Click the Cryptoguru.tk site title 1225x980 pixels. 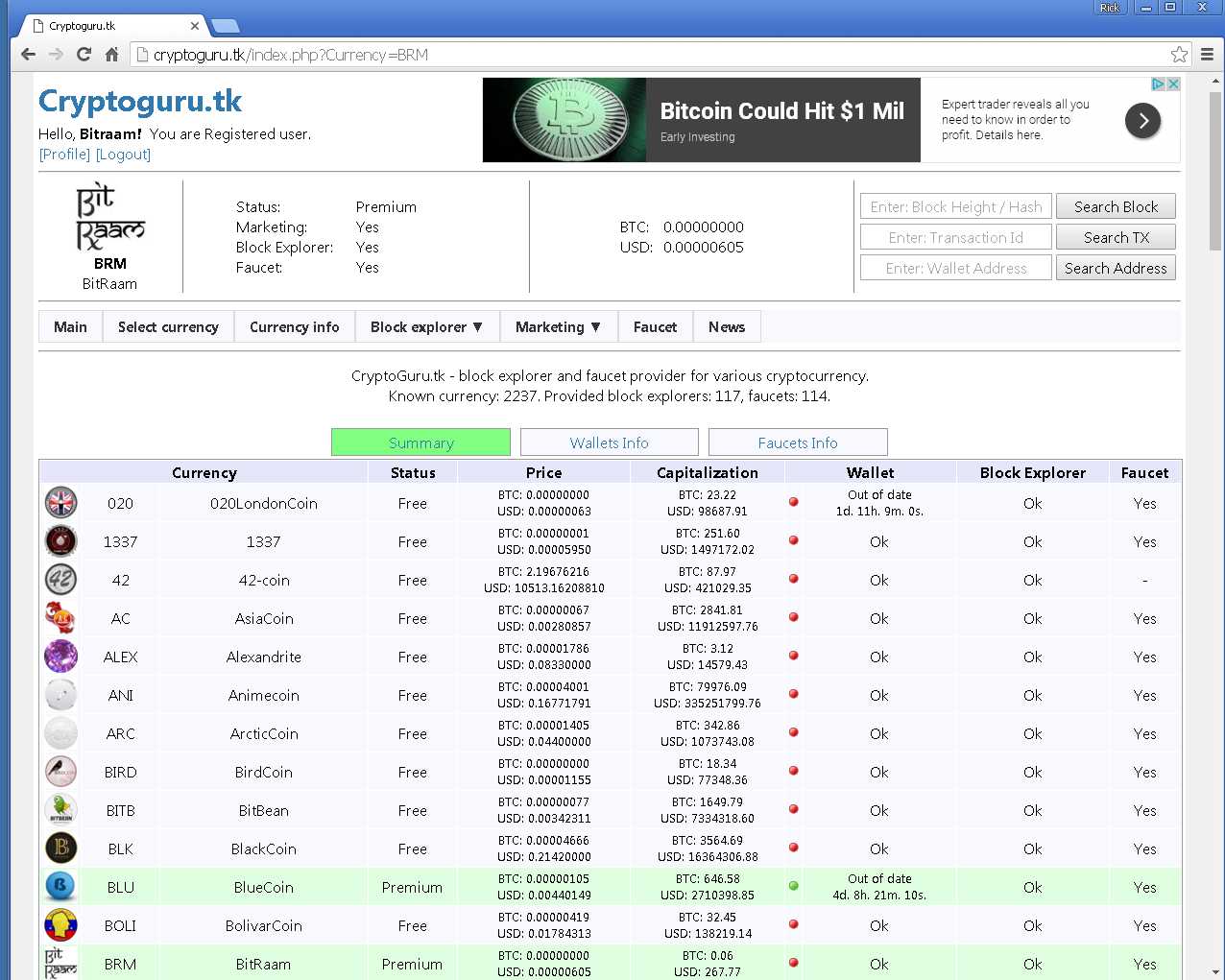(140, 101)
